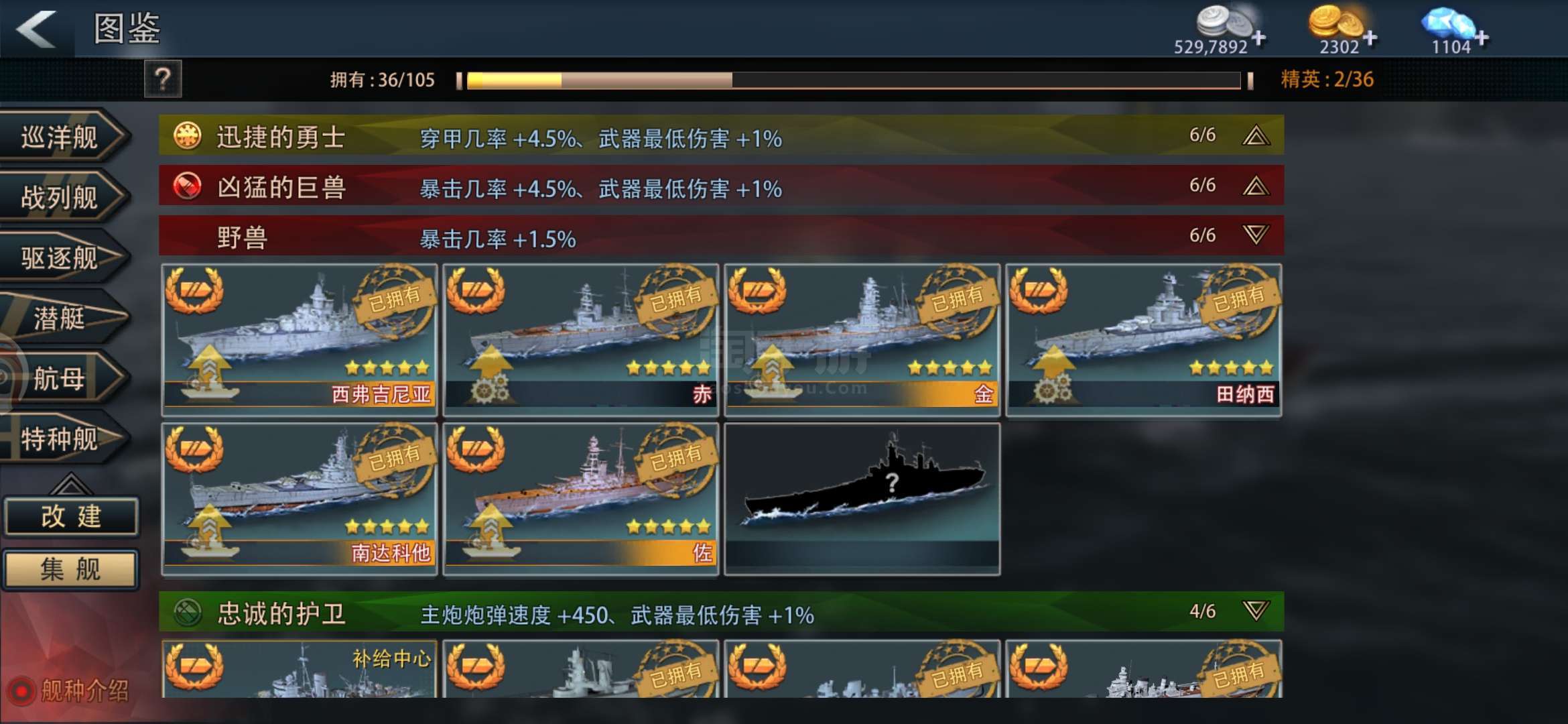Click the 迅捷的勇士 emblem icon
The height and width of the screenshot is (724, 1568).
click(x=188, y=135)
